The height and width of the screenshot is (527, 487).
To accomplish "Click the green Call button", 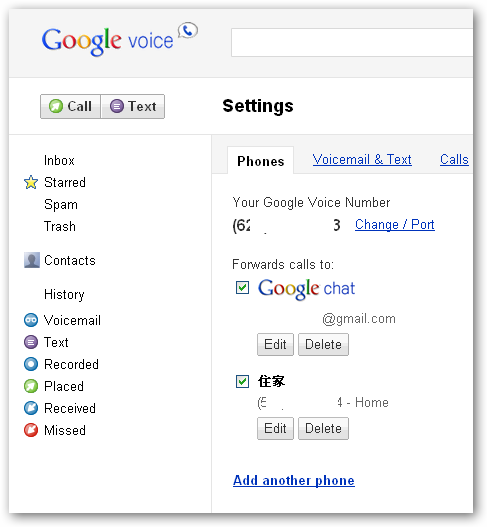I will (x=70, y=107).
